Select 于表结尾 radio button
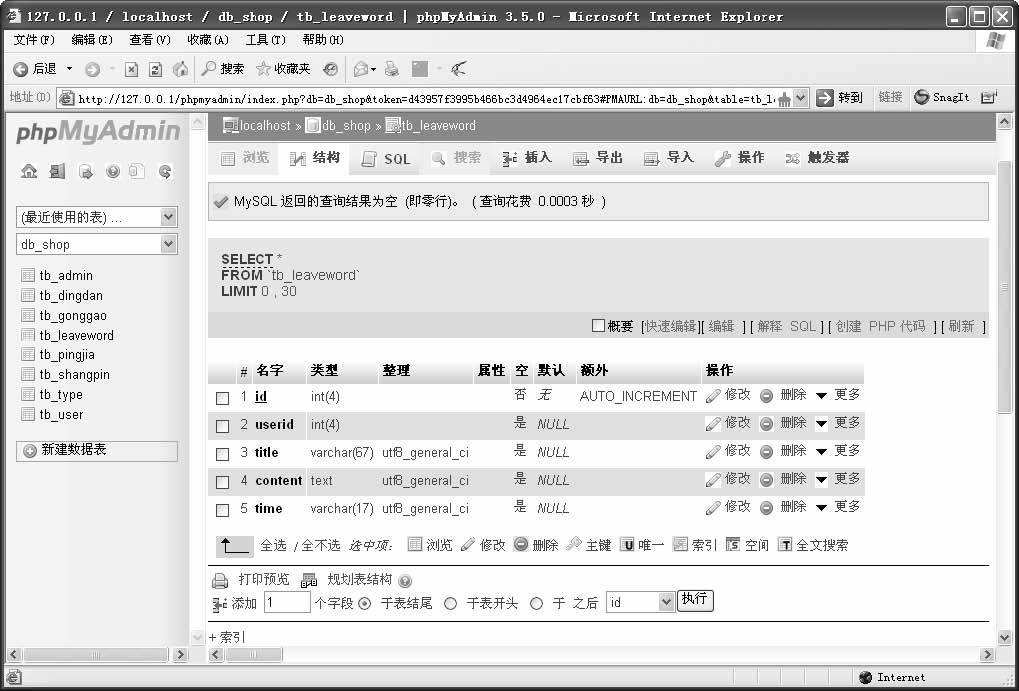 pyautogui.click(x=365, y=603)
